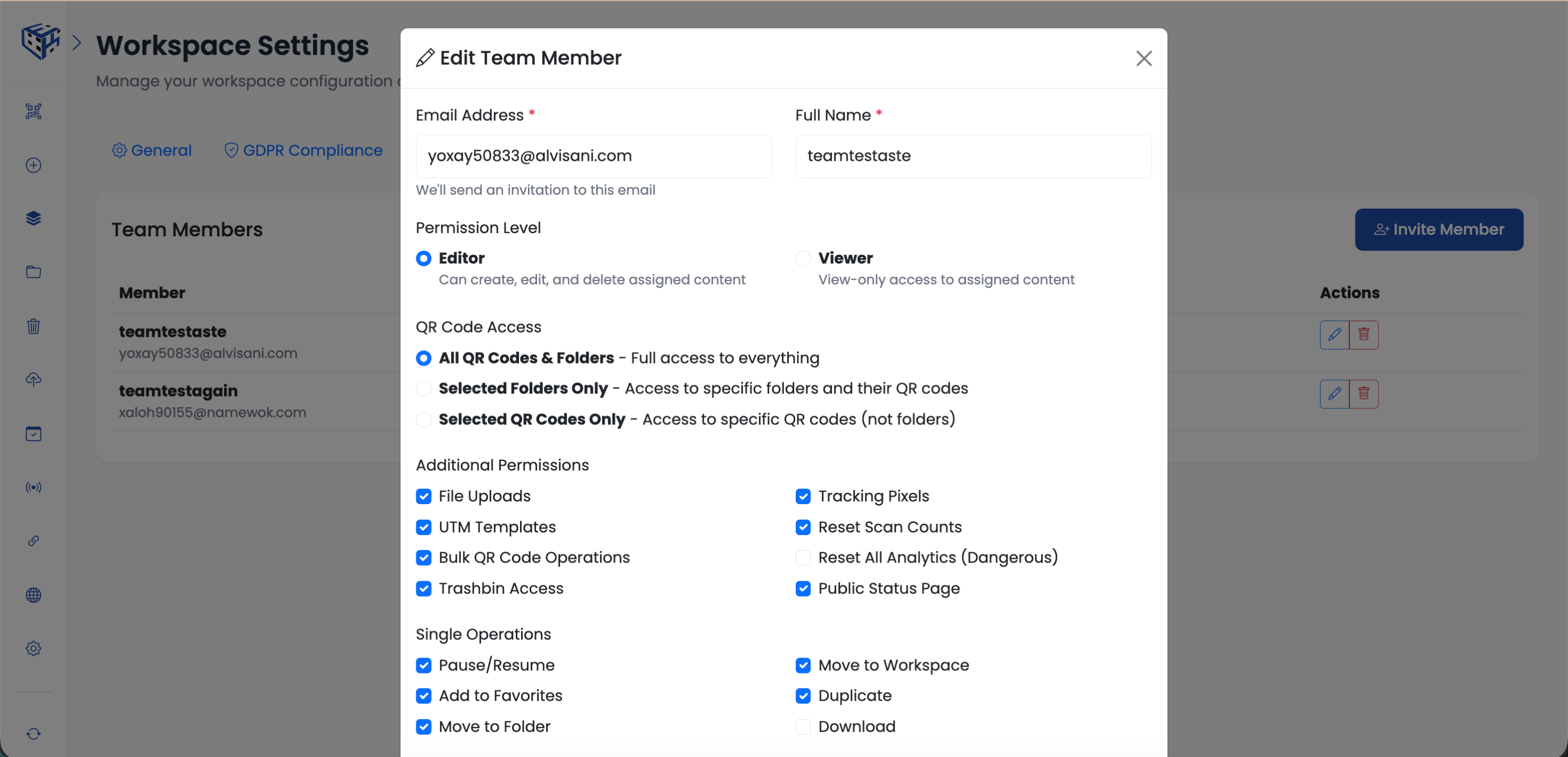Select the Viewer permission level
The height and width of the screenshot is (757, 1568).
(802, 258)
